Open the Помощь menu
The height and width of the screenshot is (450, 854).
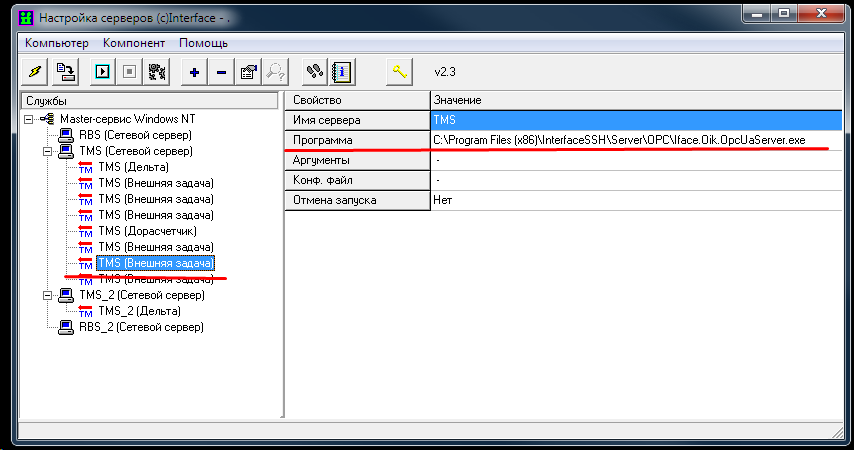click(203, 43)
